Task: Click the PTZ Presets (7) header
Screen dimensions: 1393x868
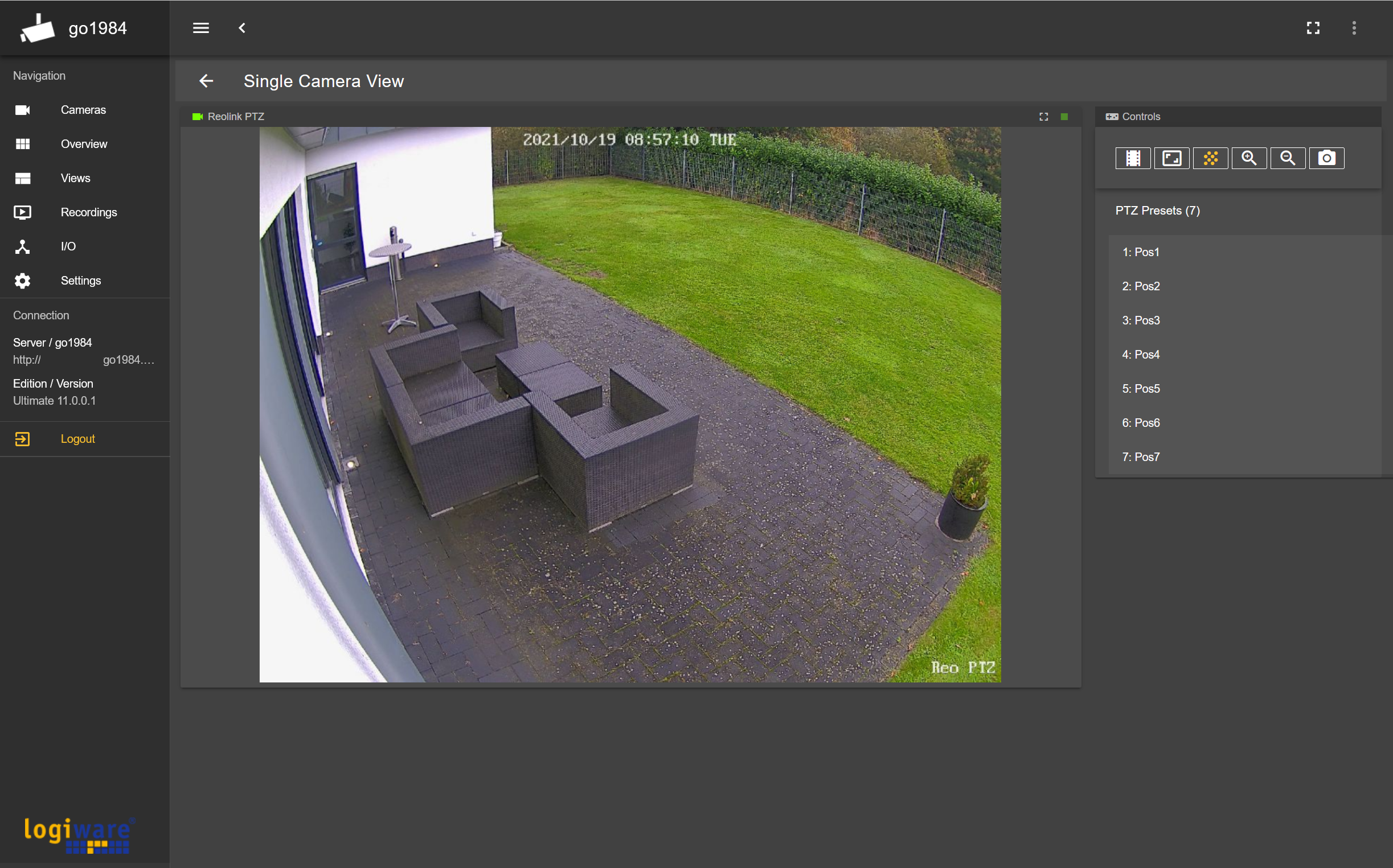Action: [x=1157, y=211]
